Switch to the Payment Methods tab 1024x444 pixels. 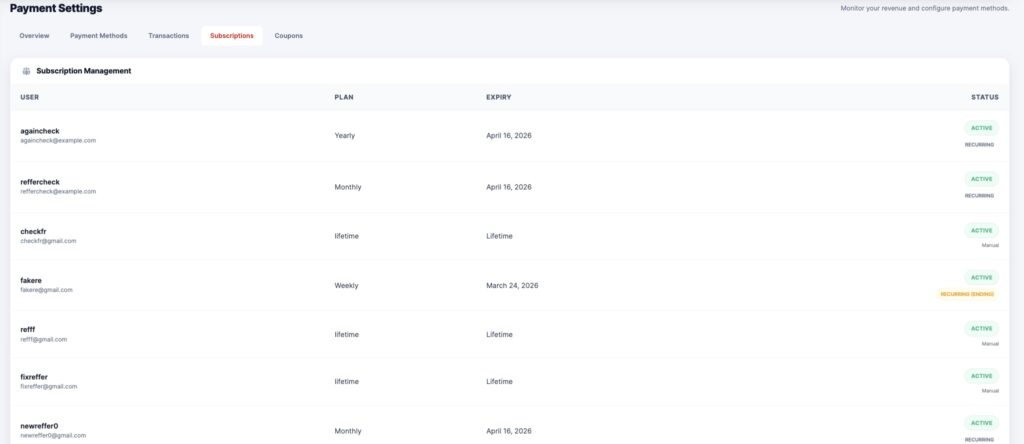pos(99,36)
